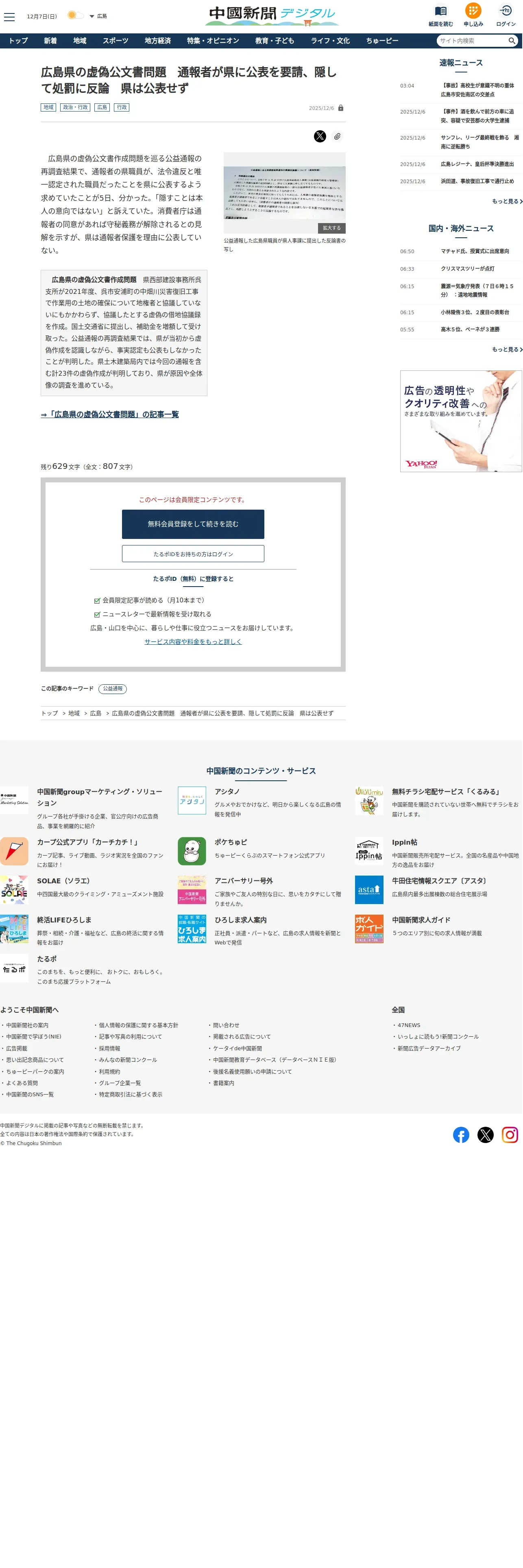
Task: Select the スポーツ nav item
Action: 115,41
